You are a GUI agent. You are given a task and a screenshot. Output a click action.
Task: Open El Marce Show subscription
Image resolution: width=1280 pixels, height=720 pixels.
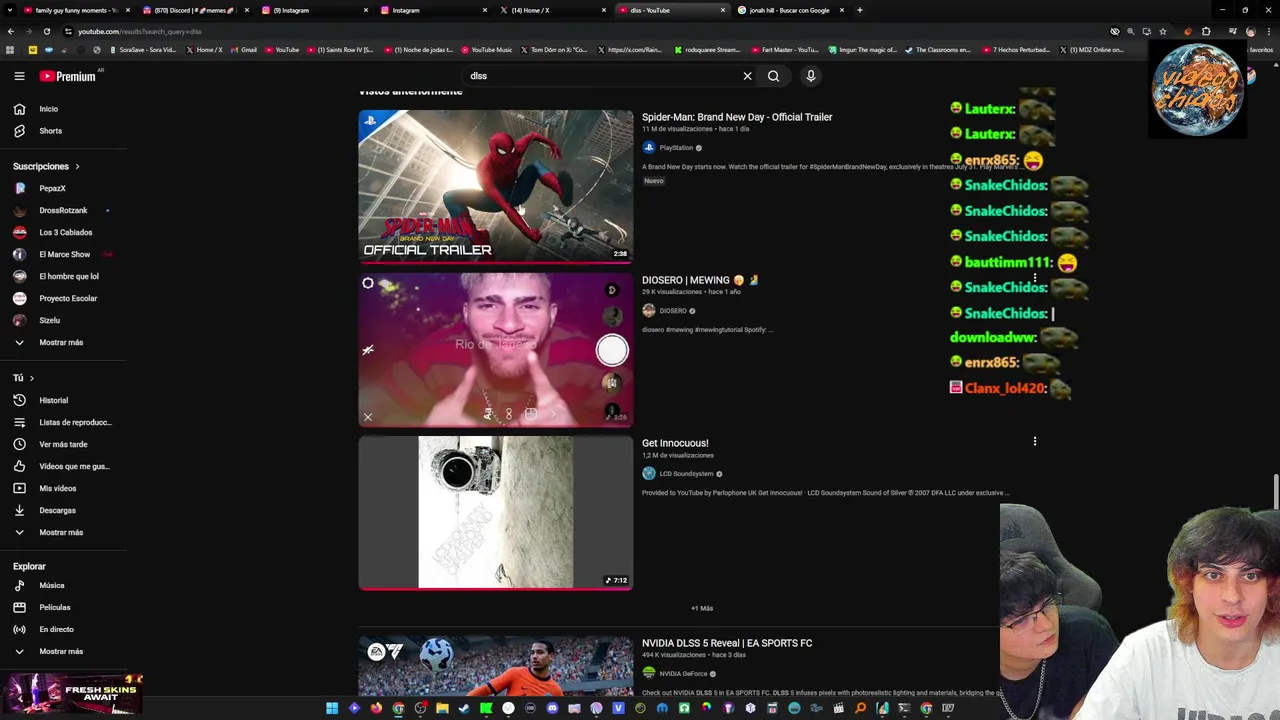pyautogui.click(x=63, y=254)
